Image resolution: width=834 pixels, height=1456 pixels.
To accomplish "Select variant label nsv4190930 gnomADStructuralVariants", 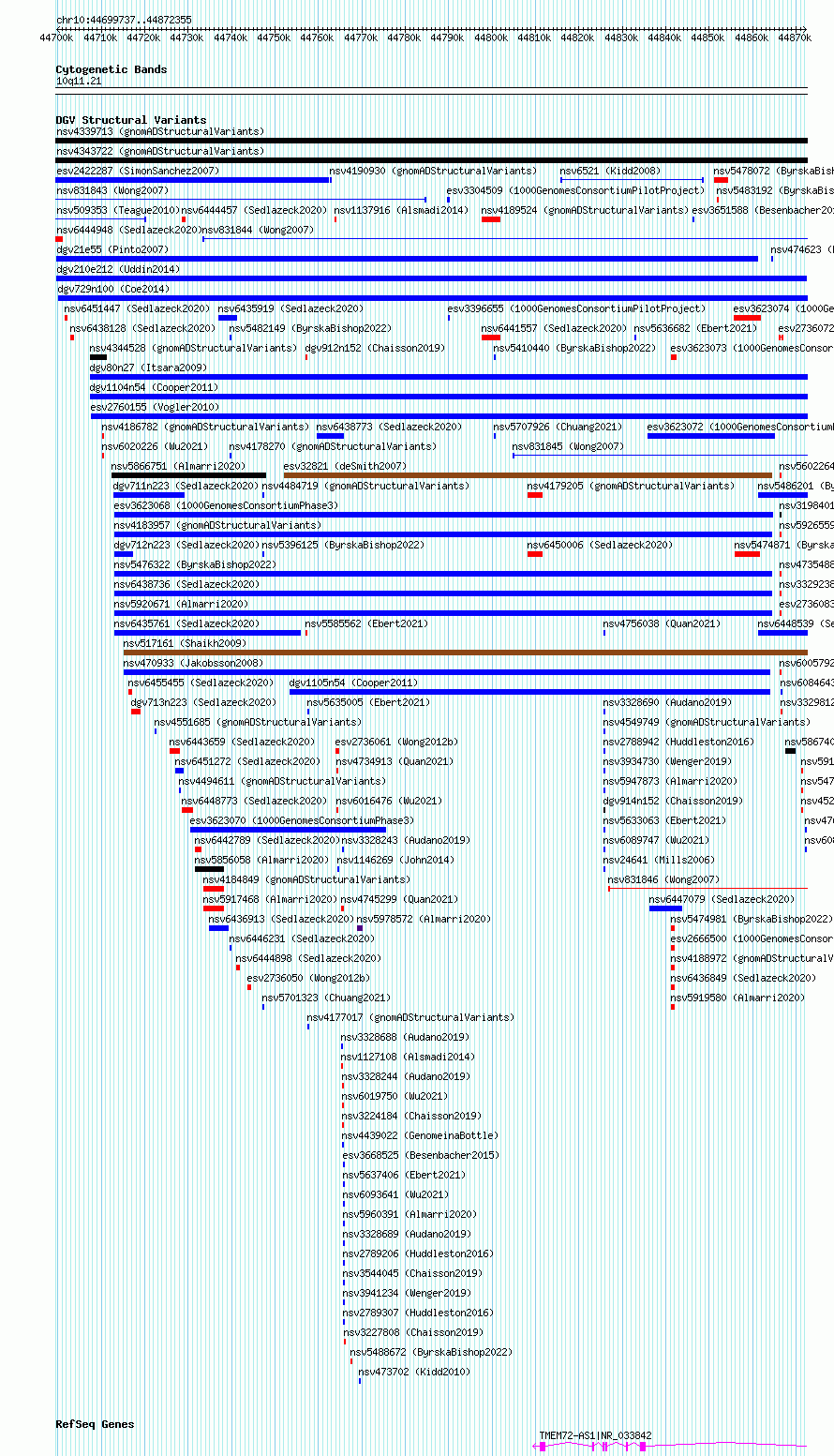I will click(x=433, y=171).
